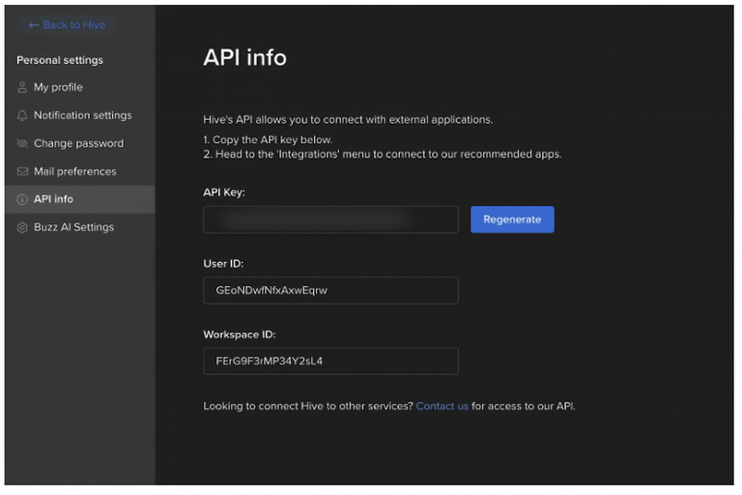
Task: Click the Notification settings bell icon
Action: click(x=22, y=115)
